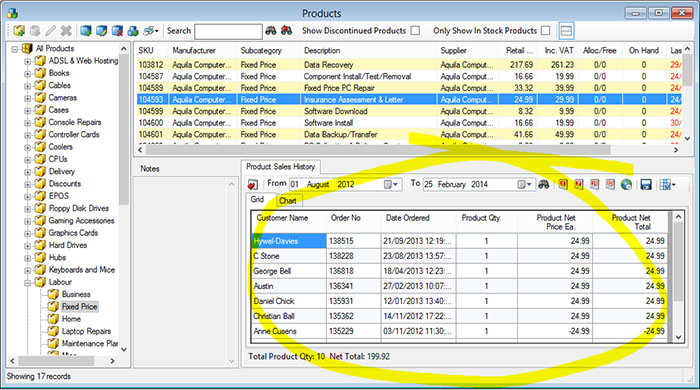Select the Fixed Price tree item under Labour
The height and width of the screenshot is (390, 700).
click(79, 307)
